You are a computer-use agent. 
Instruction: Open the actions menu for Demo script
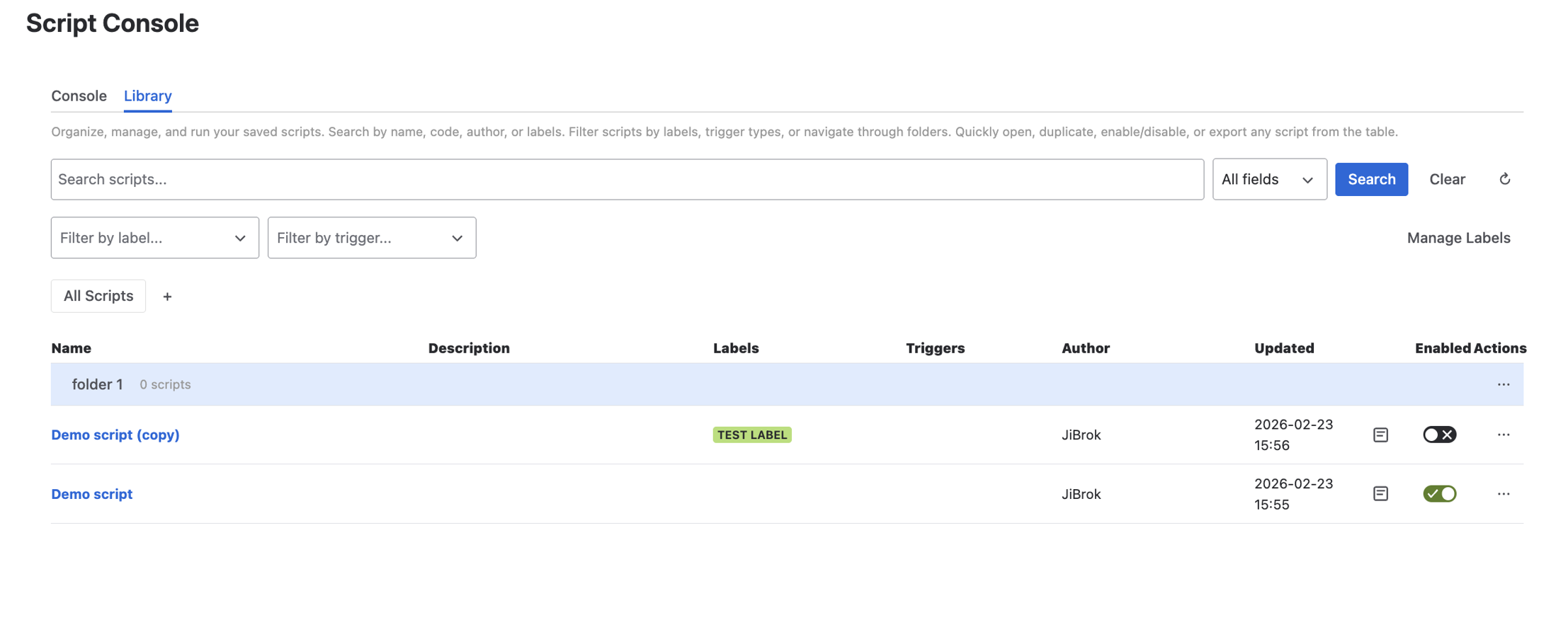pyautogui.click(x=1504, y=493)
